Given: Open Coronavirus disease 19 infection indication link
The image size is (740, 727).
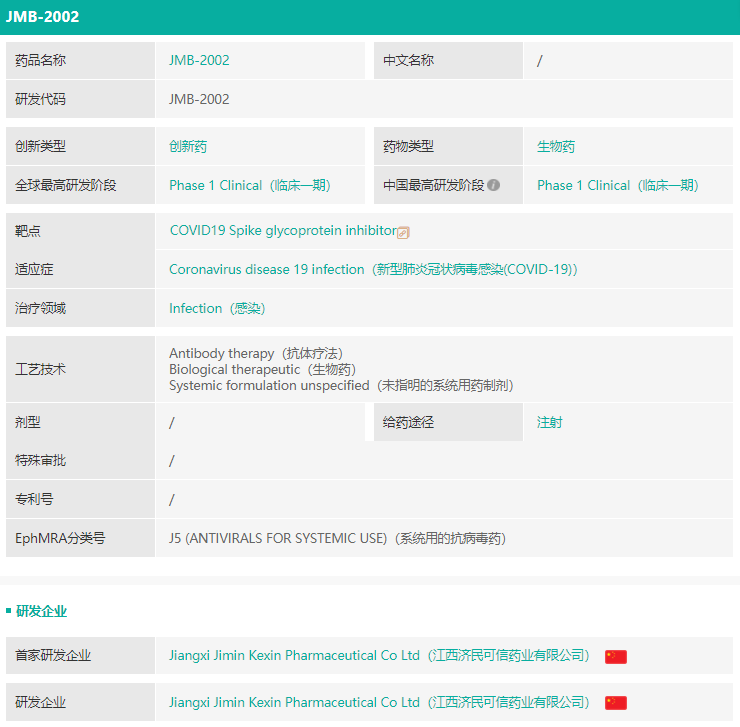Looking at the screenshot, I should coord(372,269).
